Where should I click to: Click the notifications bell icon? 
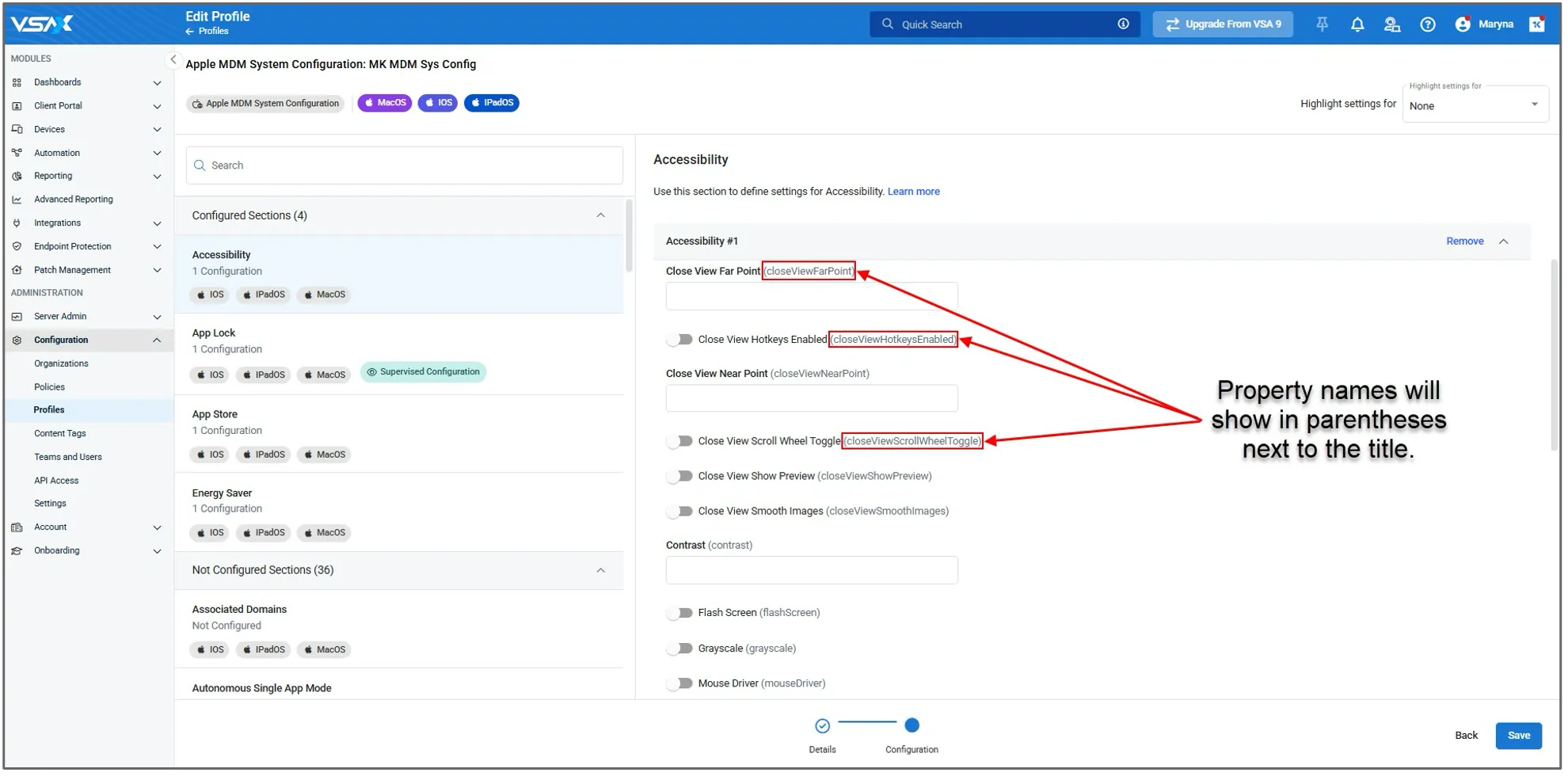pos(1357,25)
